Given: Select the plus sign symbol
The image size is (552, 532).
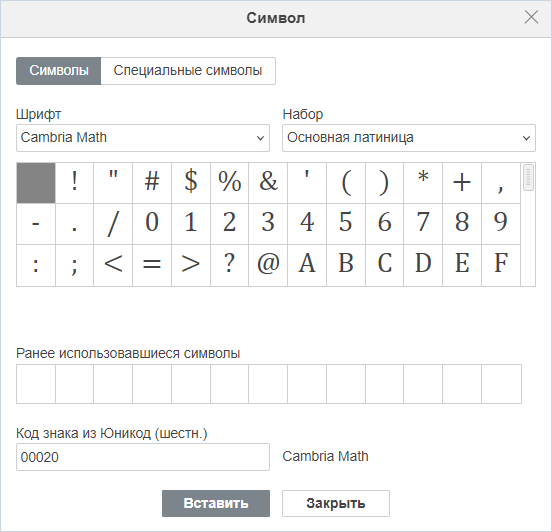Looking at the screenshot, I should pos(462,183).
